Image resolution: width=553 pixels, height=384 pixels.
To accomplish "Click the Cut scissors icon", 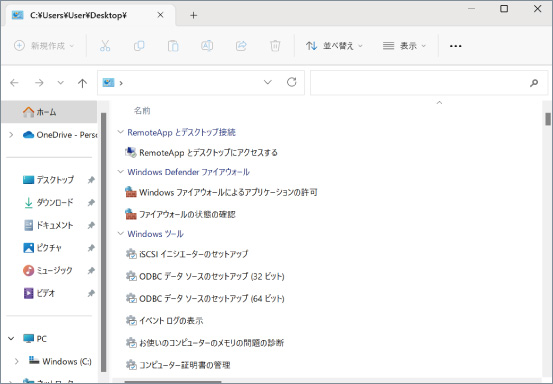I will tap(105, 46).
